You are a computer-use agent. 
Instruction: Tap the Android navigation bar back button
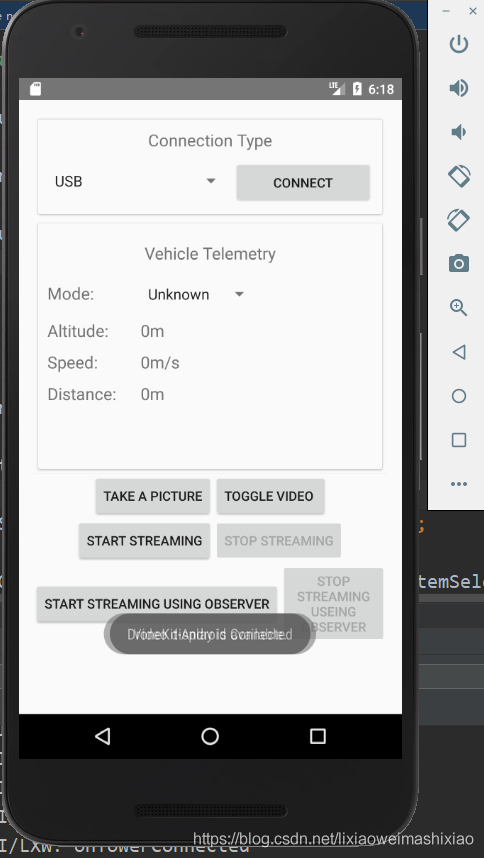(102, 736)
